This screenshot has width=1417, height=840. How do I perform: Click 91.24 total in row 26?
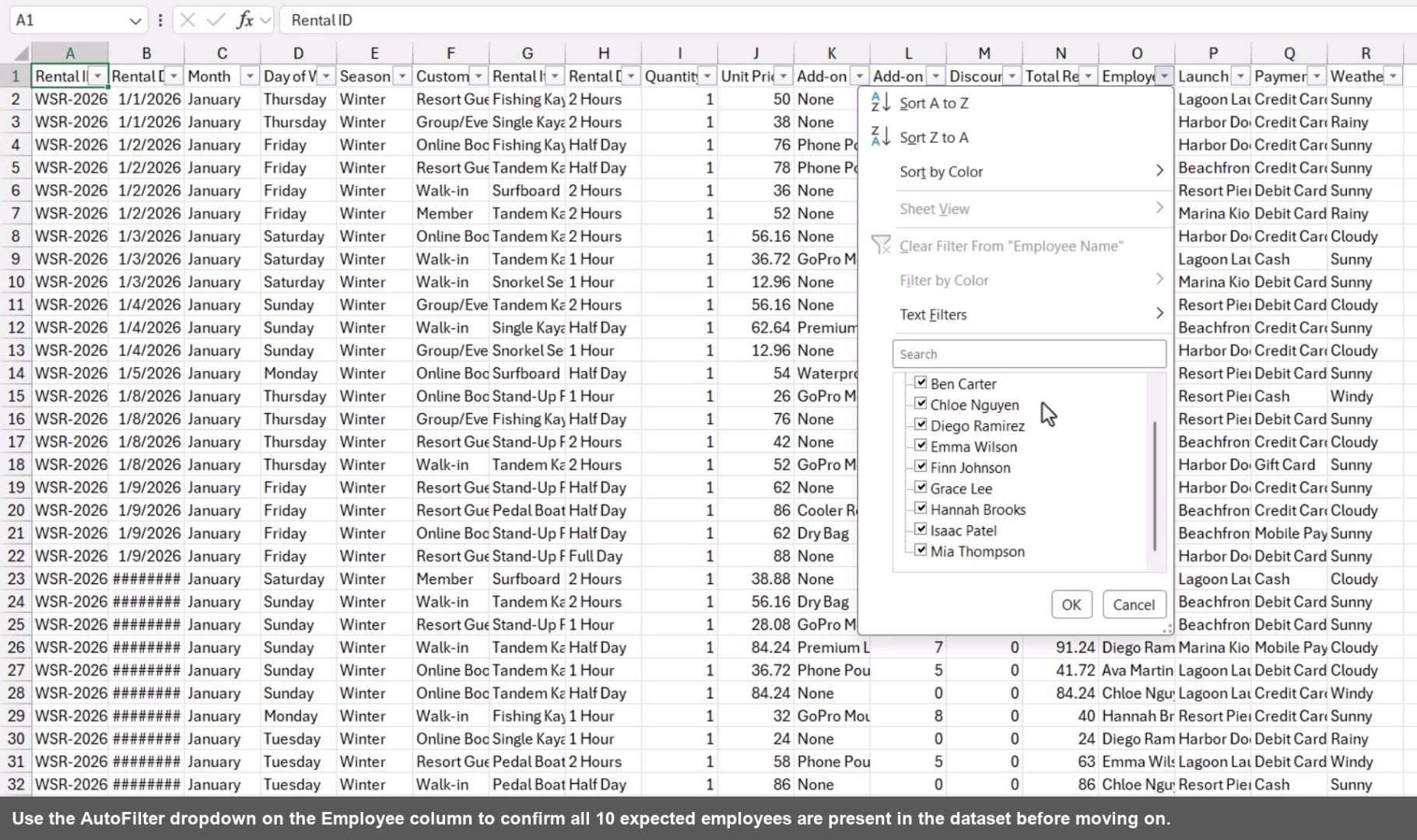pos(1060,647)
